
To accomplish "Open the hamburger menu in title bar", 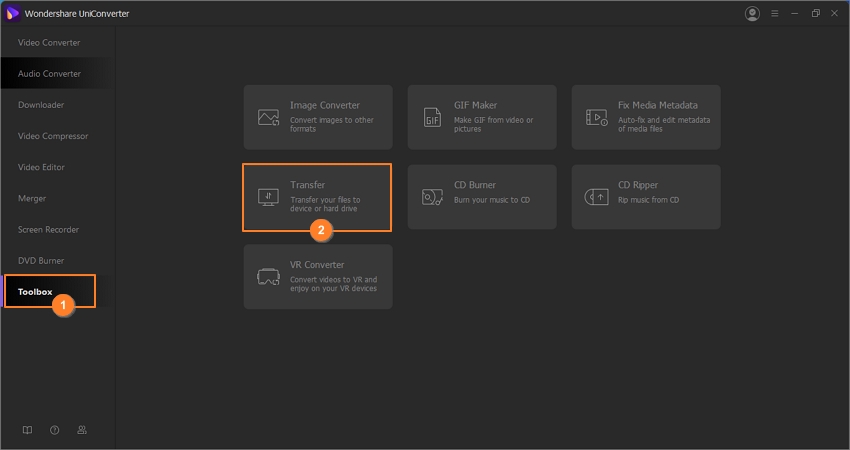I will [x=775, y=14].
